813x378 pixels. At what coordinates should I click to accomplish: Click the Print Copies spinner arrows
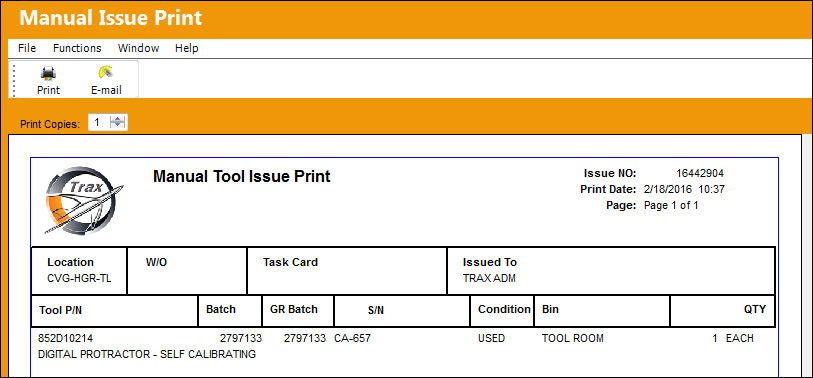click(119, 122)
